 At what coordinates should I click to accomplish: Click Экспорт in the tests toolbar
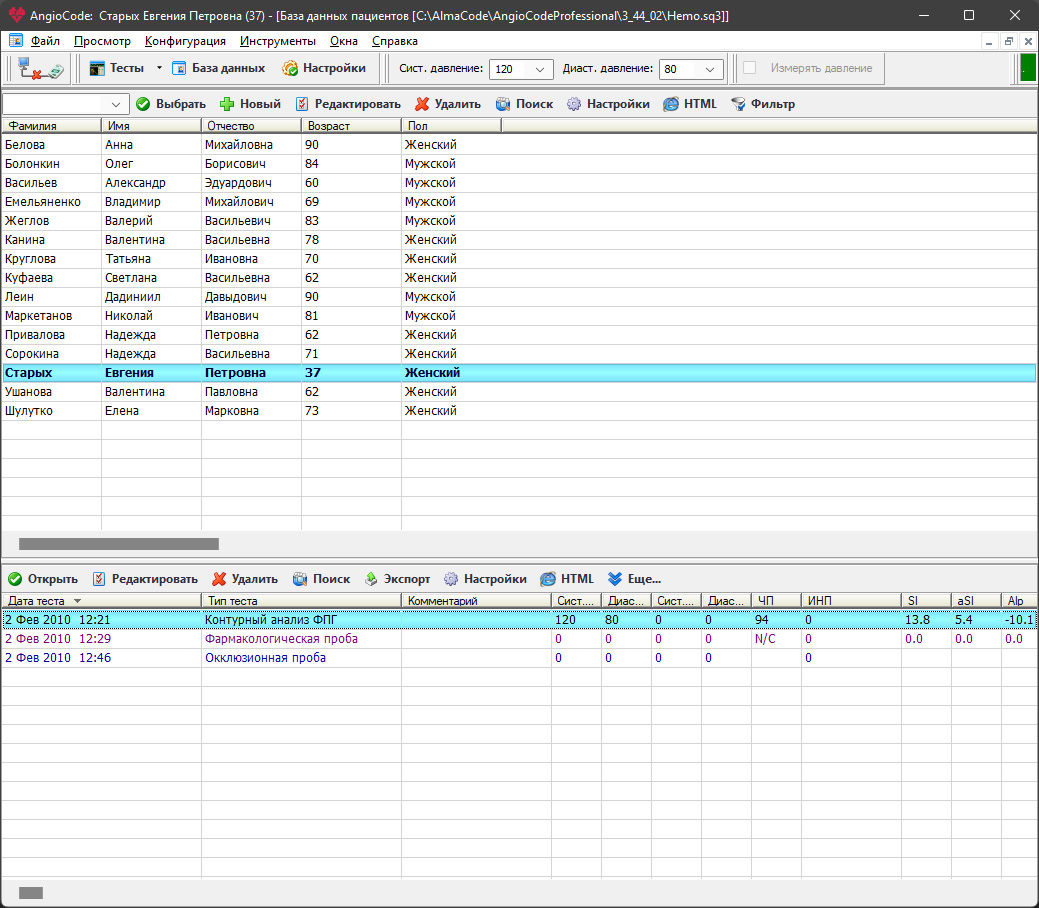(x=397, y=579)
